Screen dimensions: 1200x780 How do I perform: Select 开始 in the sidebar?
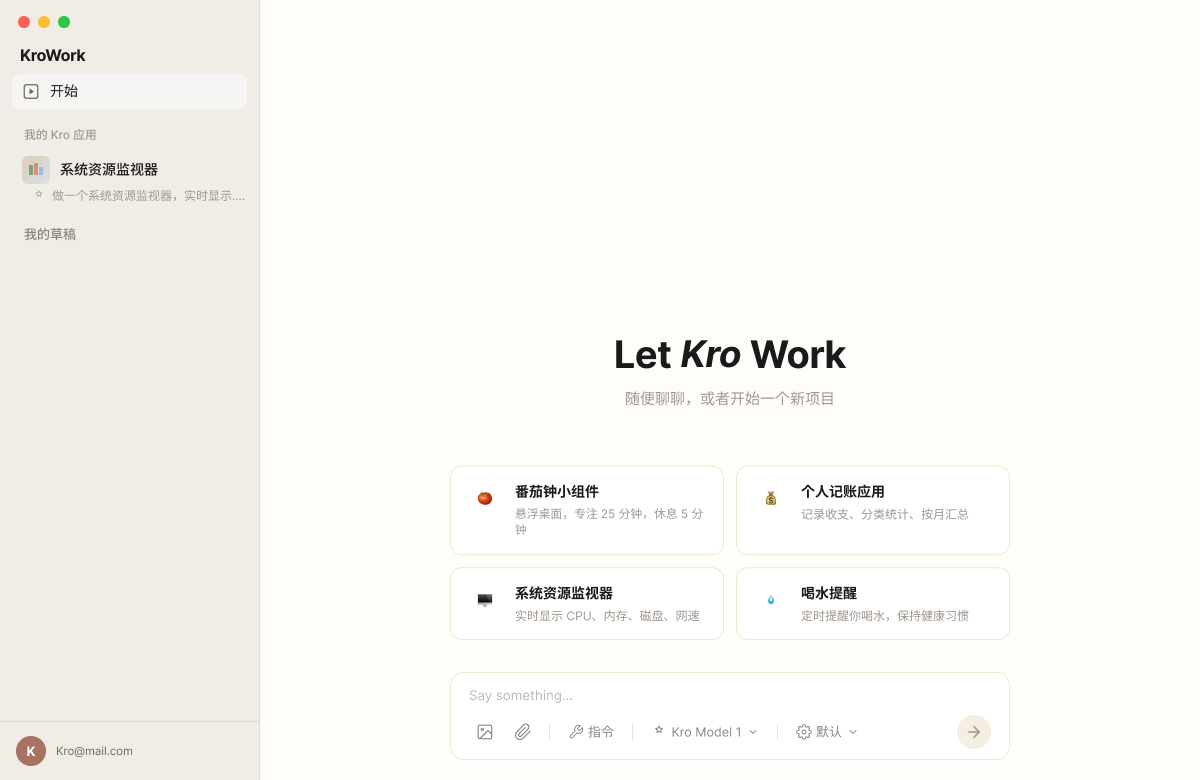[x=63, y=91]
